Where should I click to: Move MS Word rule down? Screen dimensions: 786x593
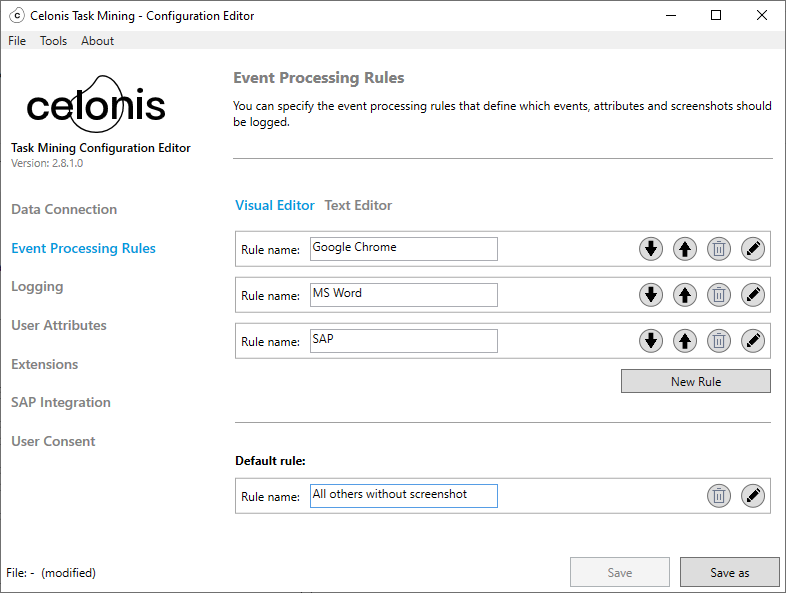(x=651, y=295)
